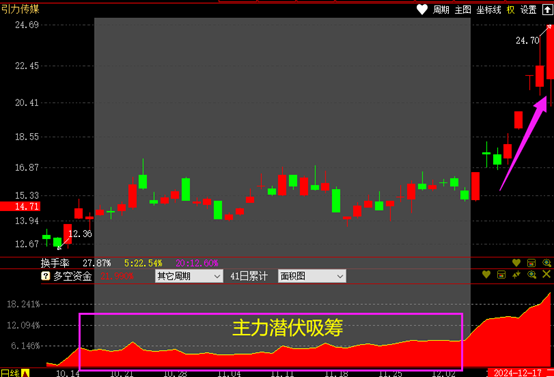The width and height of the screenshot is (554, 377).
Task: Click the question mark help icon
Action: [x=45, y=276]
